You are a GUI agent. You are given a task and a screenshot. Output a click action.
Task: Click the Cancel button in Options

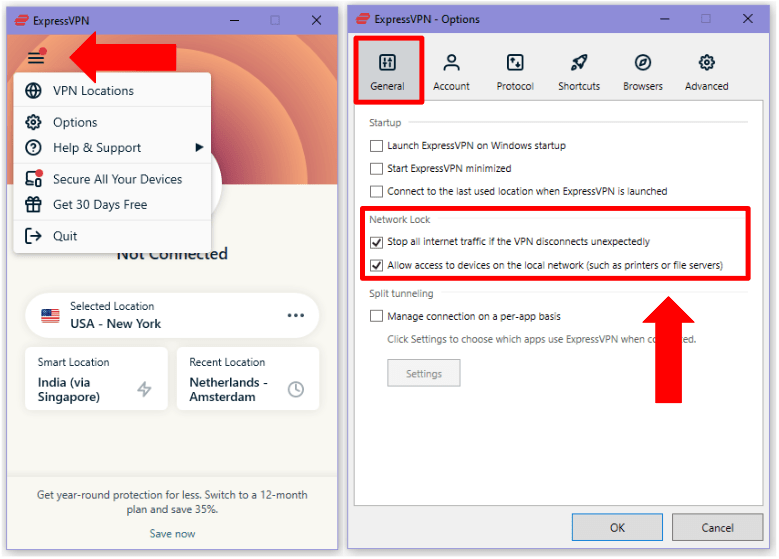point(717,528)
